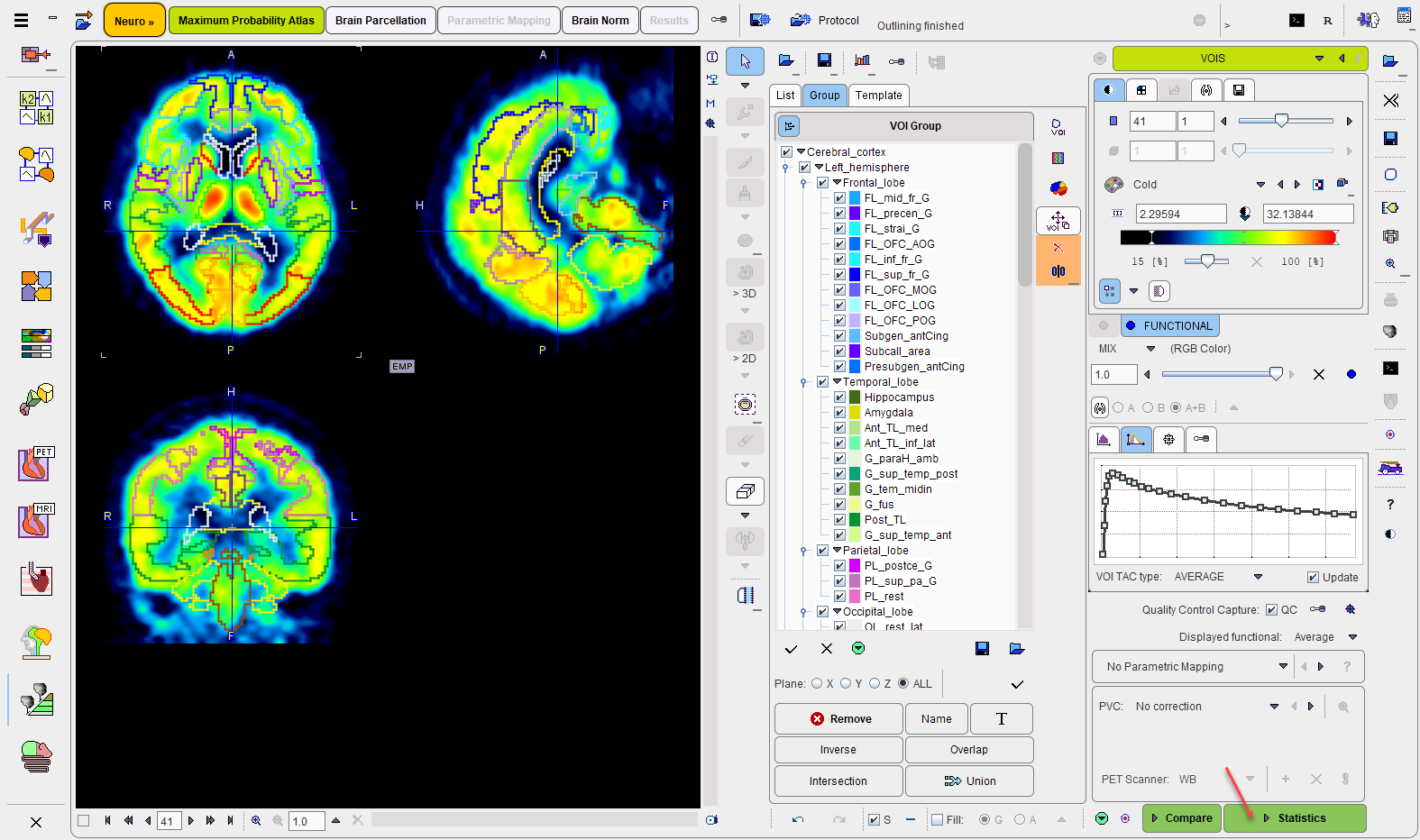
Task: Click the Protocol button icon
Action: click(800, 20)
